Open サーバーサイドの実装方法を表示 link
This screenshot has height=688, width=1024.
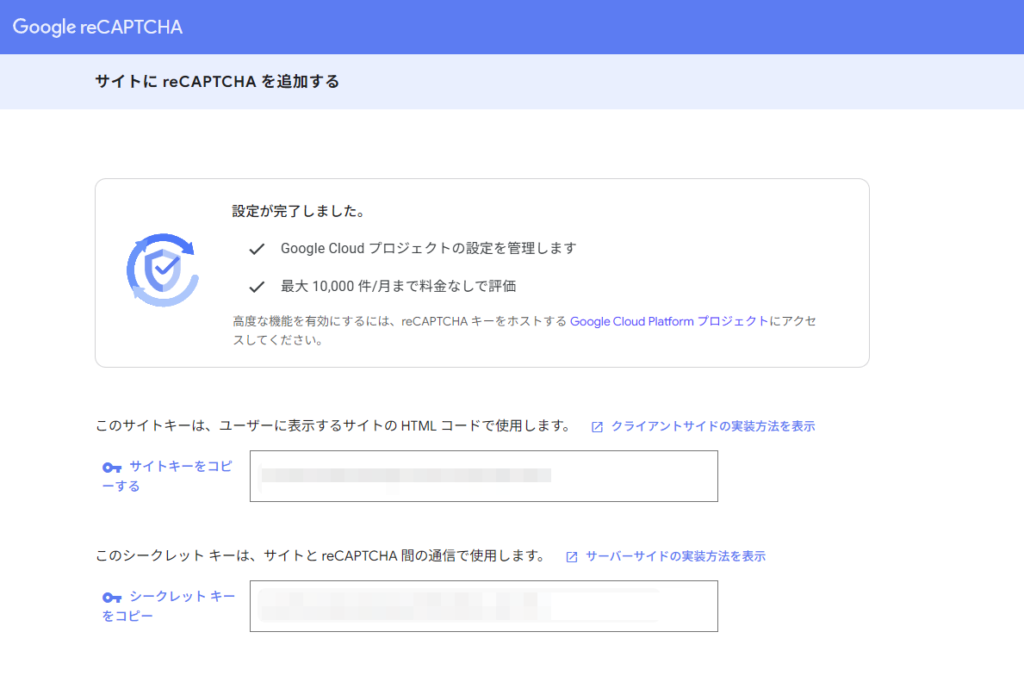(x=675, y=556)
